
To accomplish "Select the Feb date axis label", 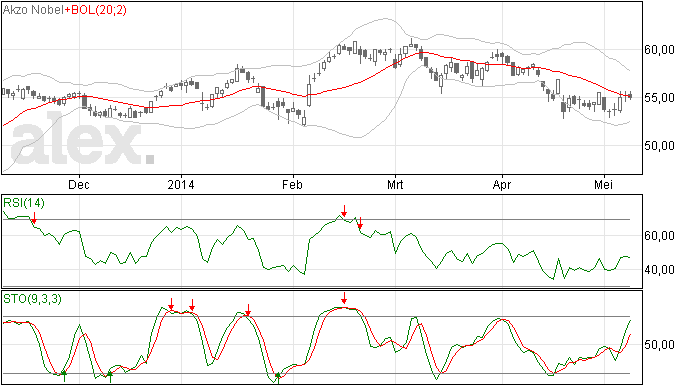I will [293, 185].
